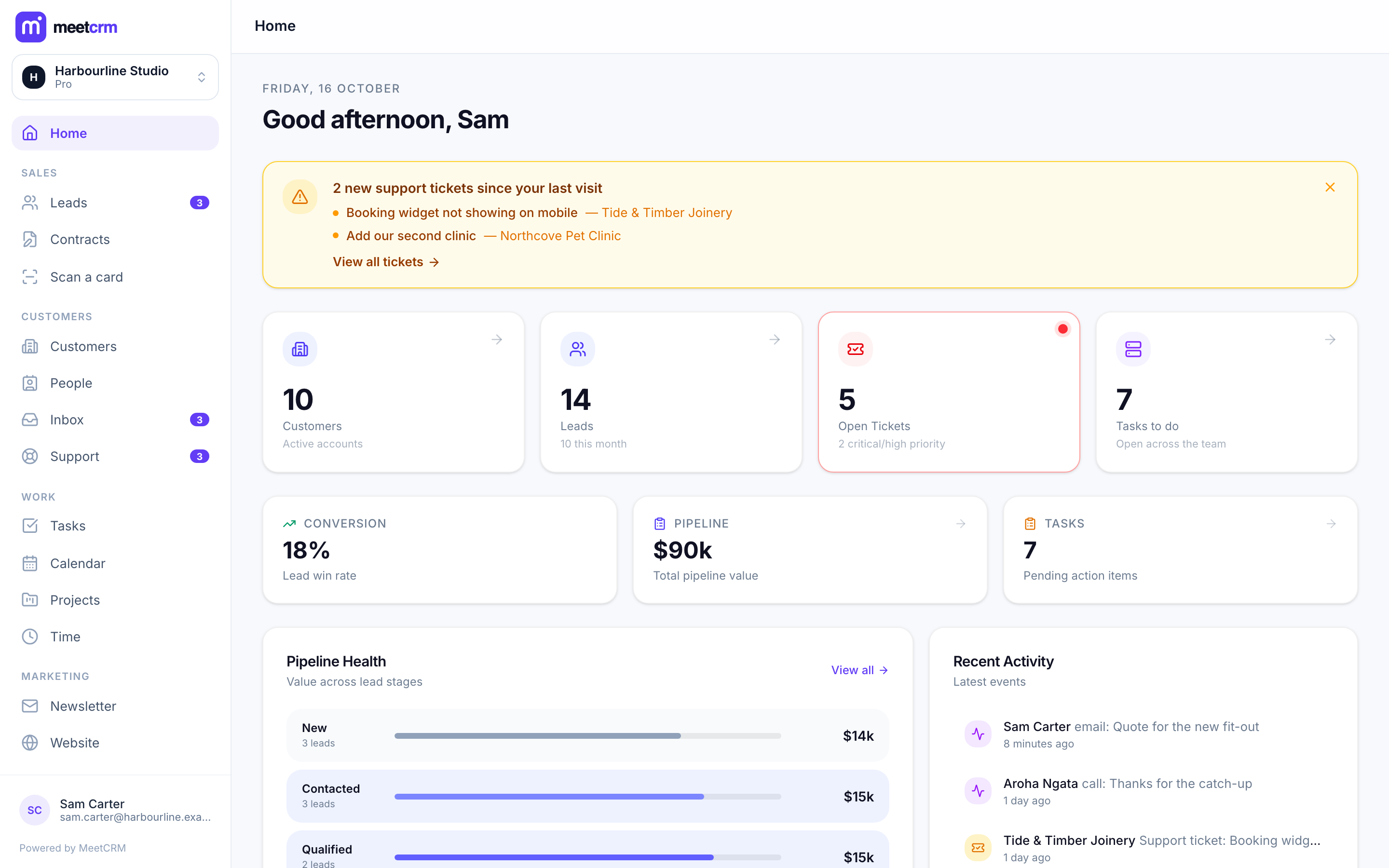
Task: Click the Contracts document icon
Action: point(30,239)
